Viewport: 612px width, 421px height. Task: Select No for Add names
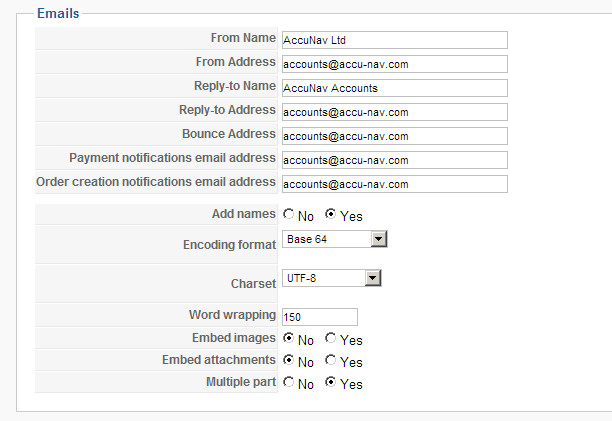pyautogui.click(x=289, y=214)
